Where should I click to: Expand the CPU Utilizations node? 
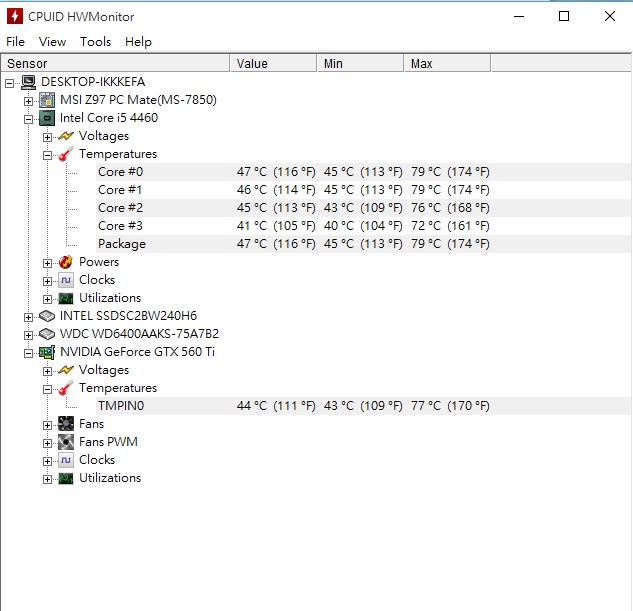coord(47,299)
